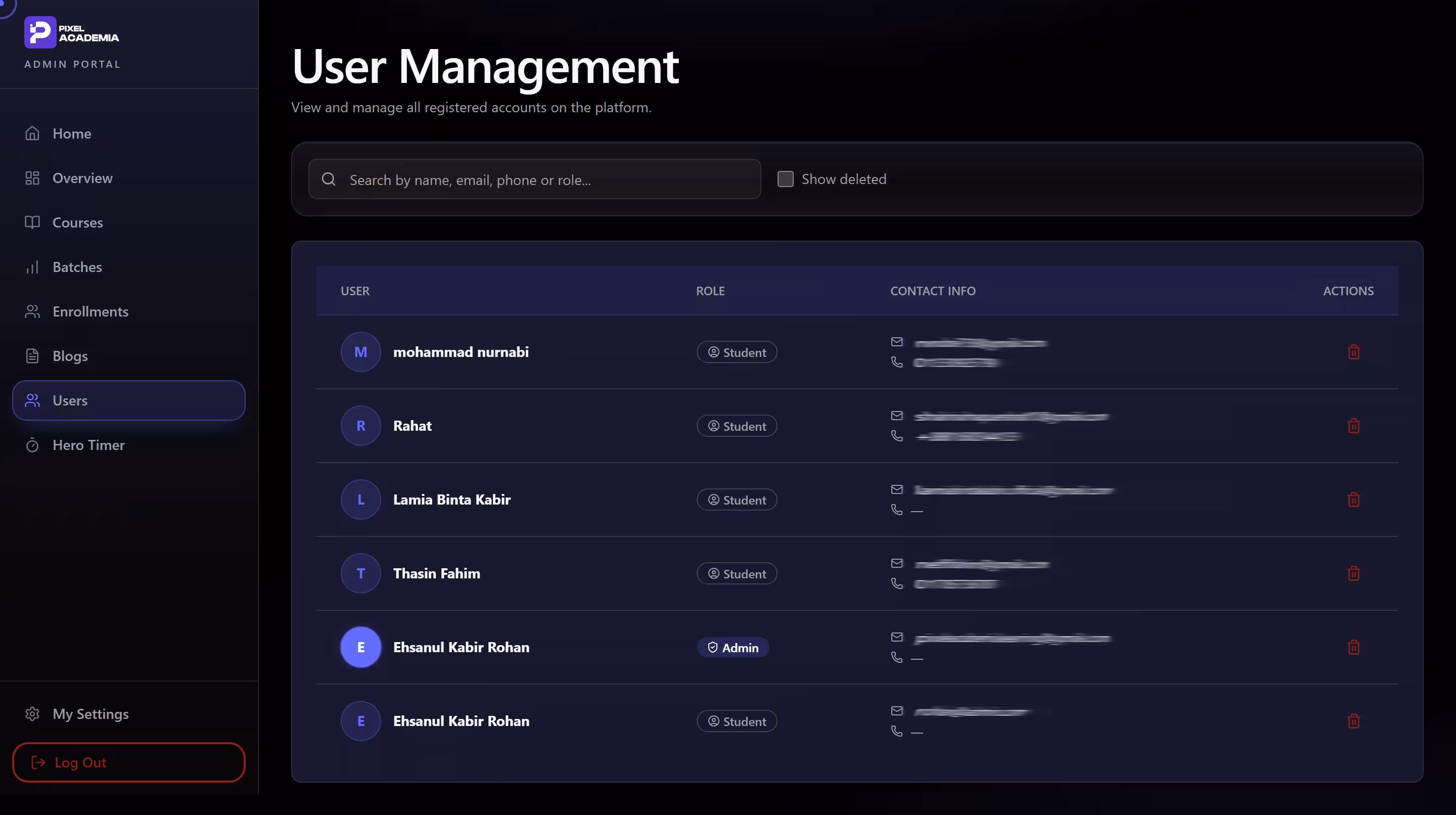Click the phone icon in Rahat's row
The image size is (1456, 815).
897,436
